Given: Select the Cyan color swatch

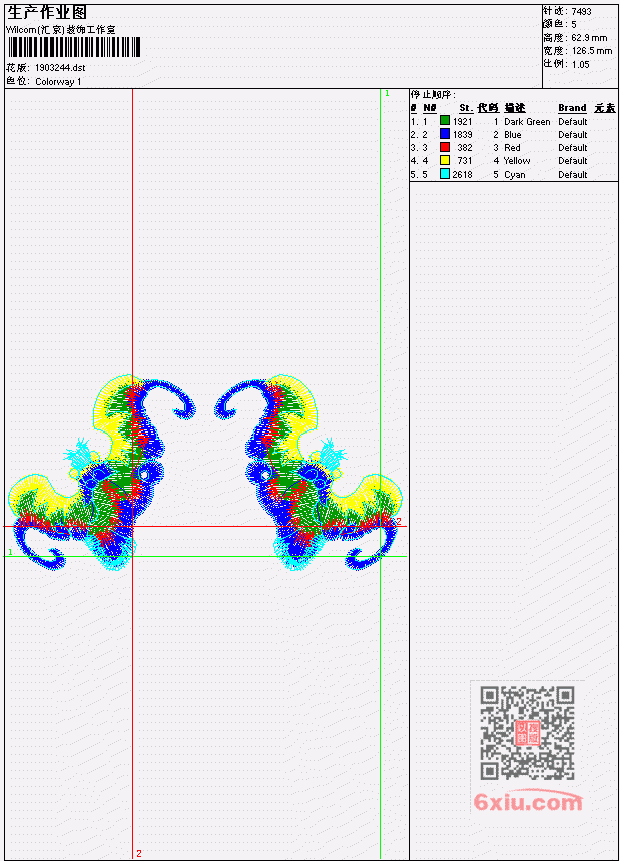Looking at the screenshot, I should (445, 174).
